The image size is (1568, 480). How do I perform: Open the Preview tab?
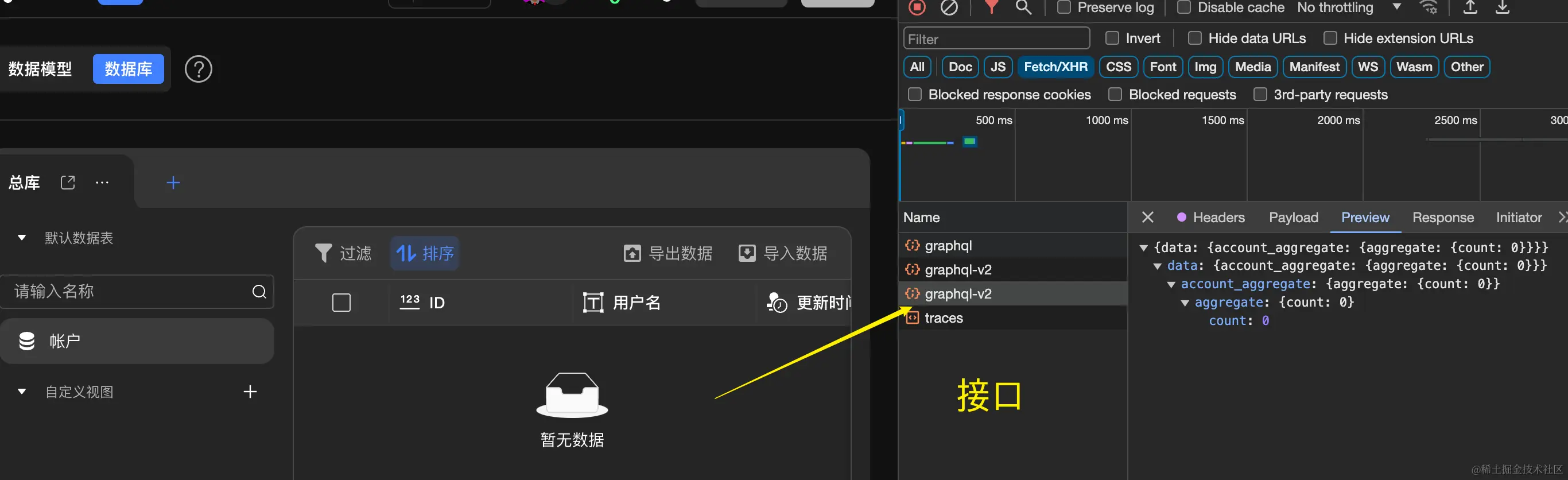[1365, 218]
